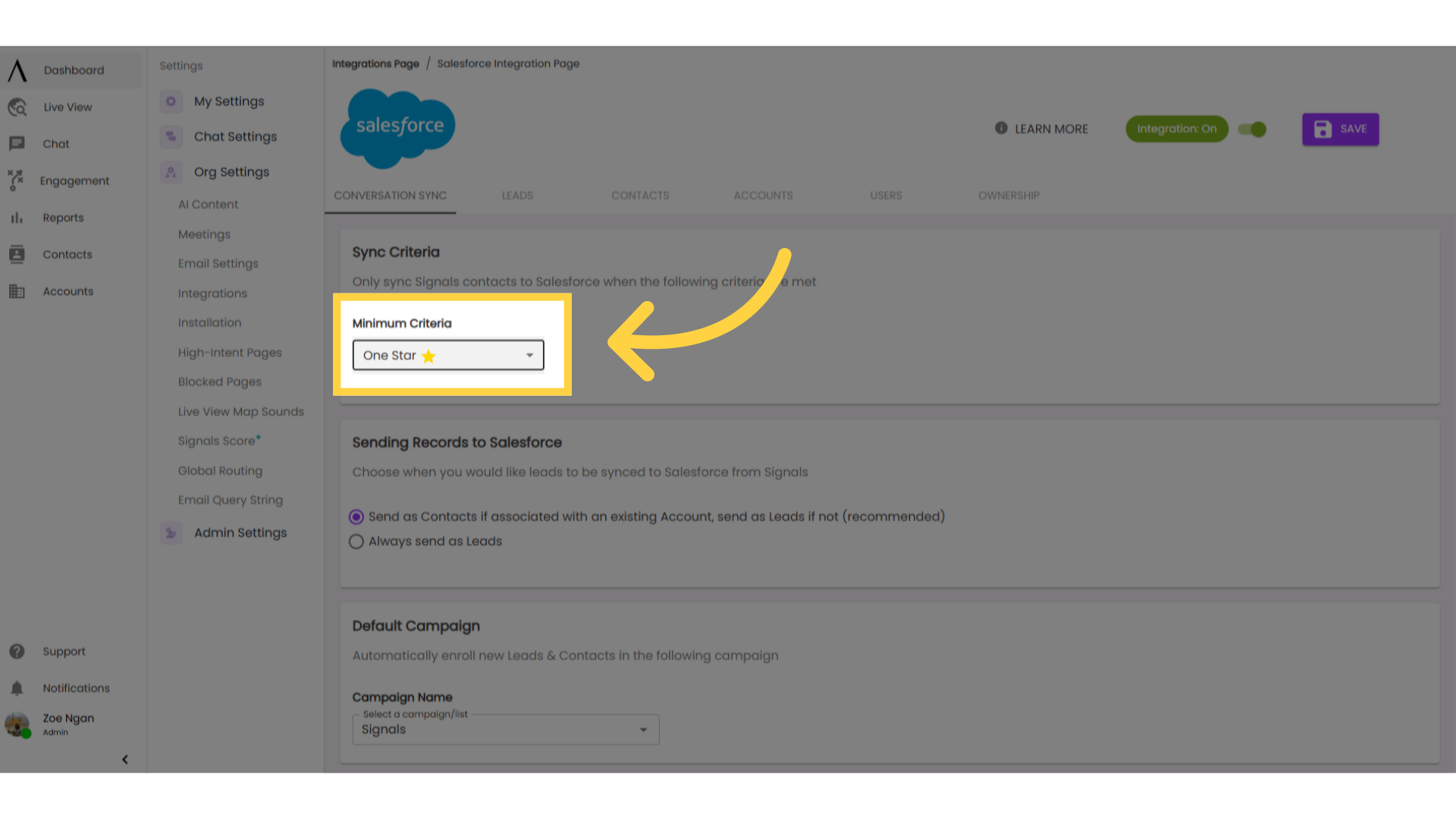Click the Learn More info icon

click(1001, 128)
